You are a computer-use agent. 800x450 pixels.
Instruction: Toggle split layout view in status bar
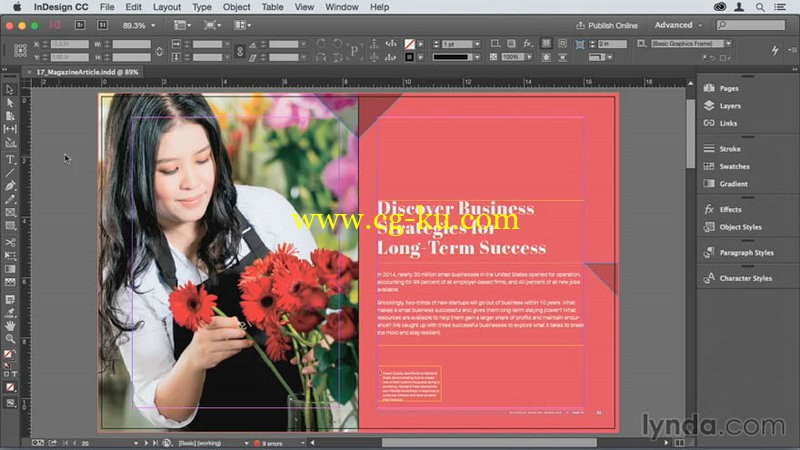[679, 443]
